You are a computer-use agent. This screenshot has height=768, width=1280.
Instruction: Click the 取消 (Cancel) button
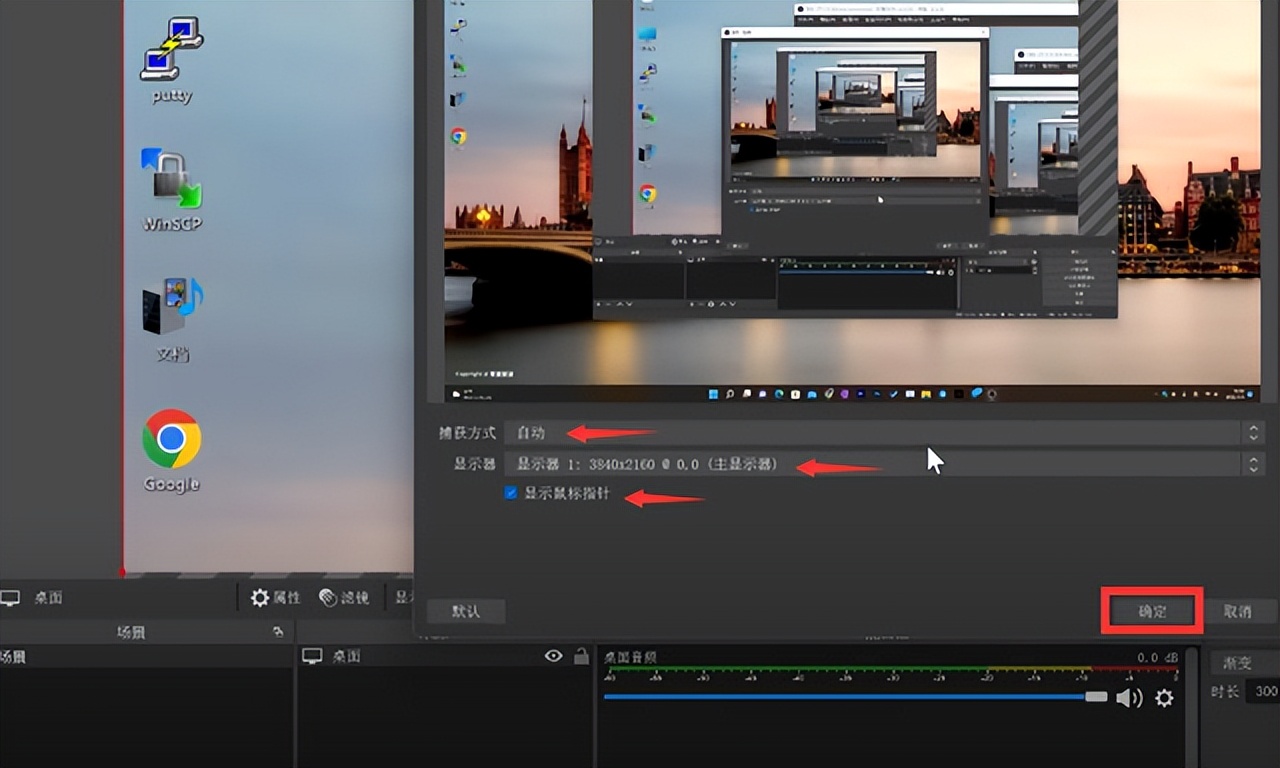[x=1238, y=611]
